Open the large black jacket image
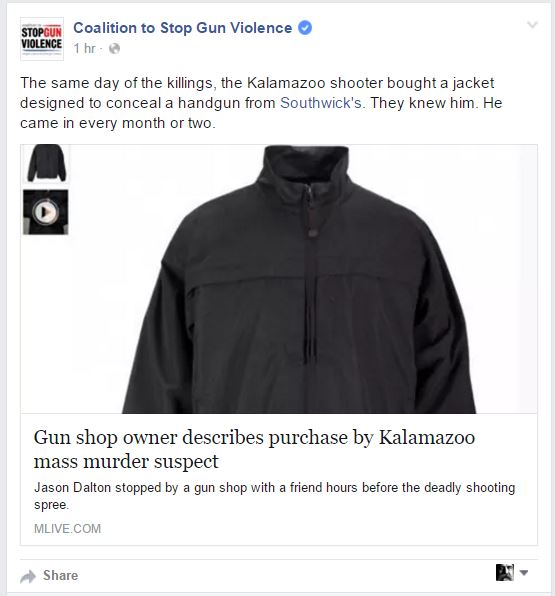The height and width of the screenshot is (596, 555). pos(279,279)
